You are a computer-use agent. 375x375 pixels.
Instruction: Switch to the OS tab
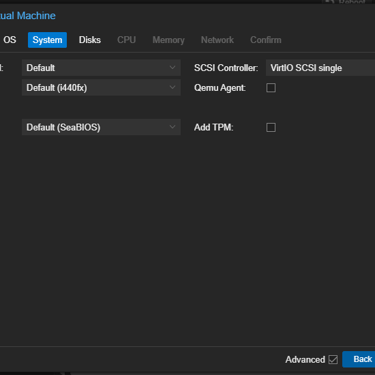point(9,40)
